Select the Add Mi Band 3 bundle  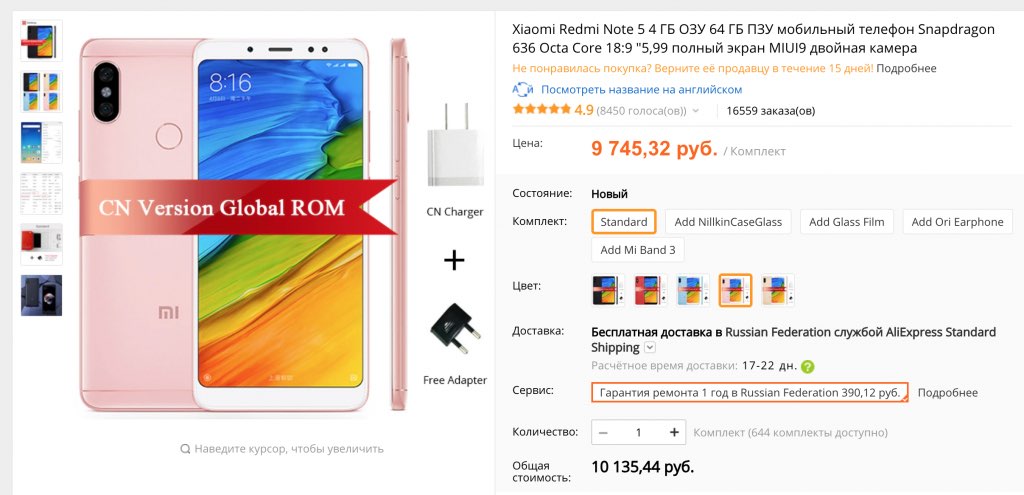(x=637, y=250)
